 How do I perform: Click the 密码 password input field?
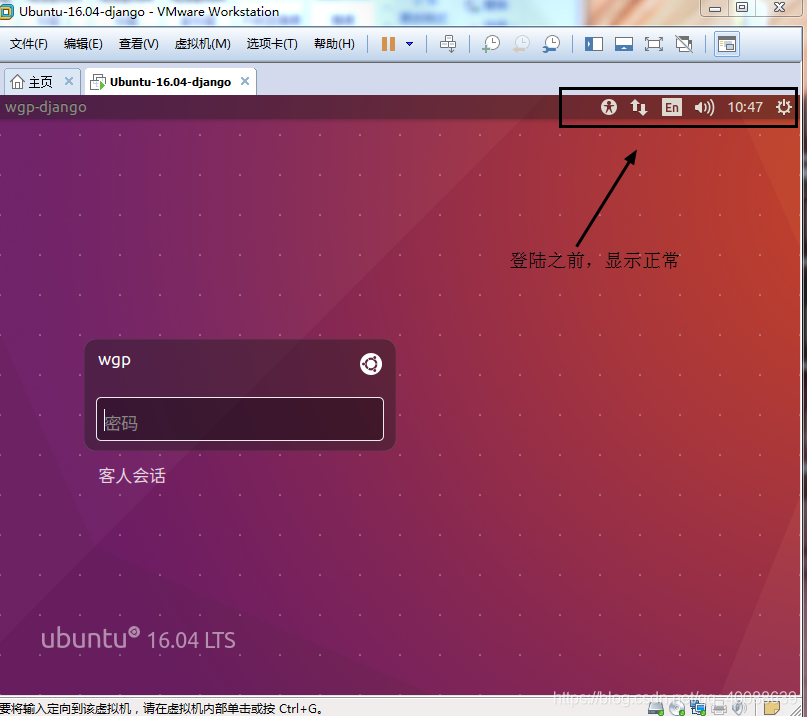point(240,419)
